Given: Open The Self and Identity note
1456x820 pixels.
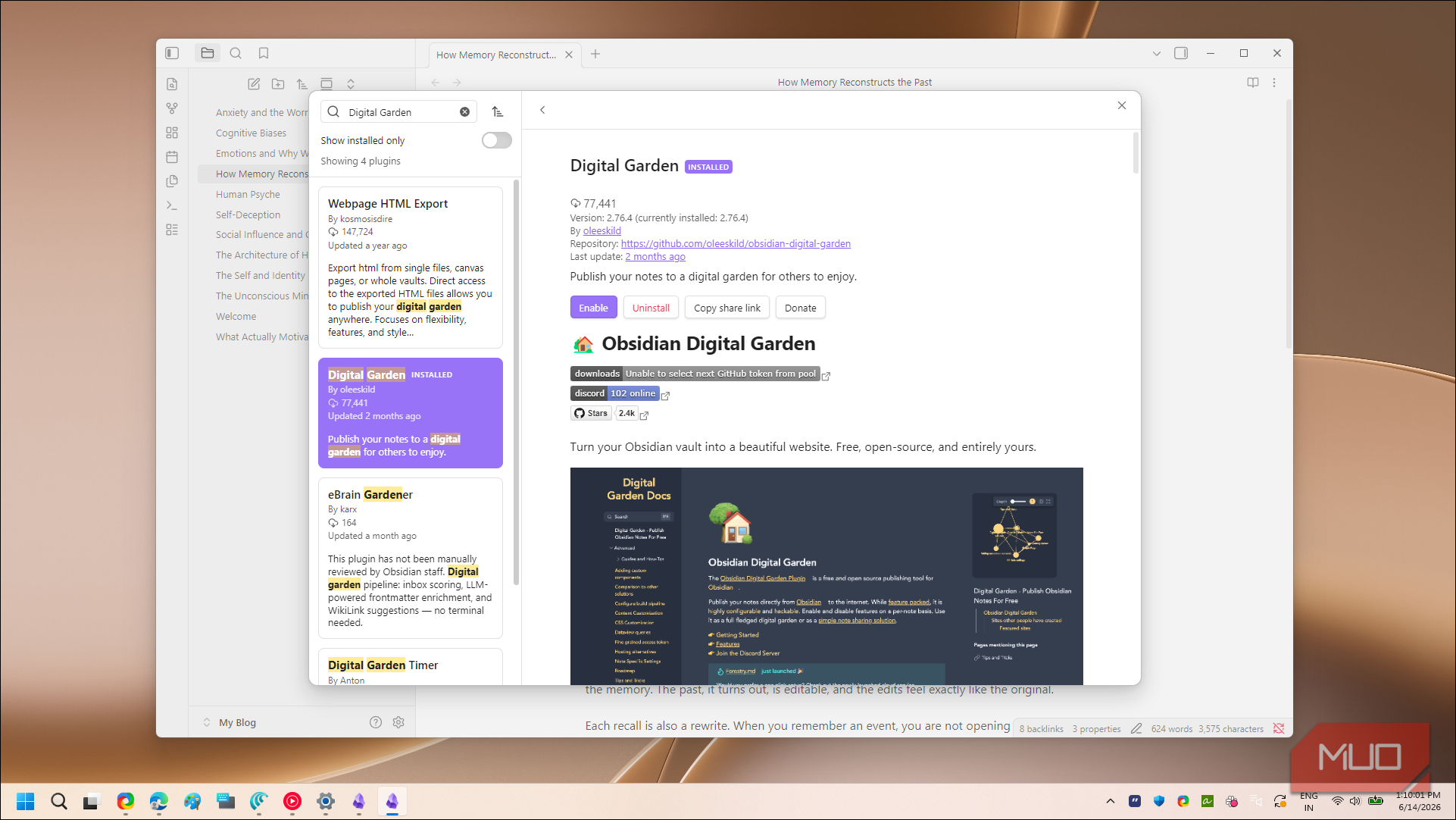Looking at the screenshot, I should (x=260, y=275).
